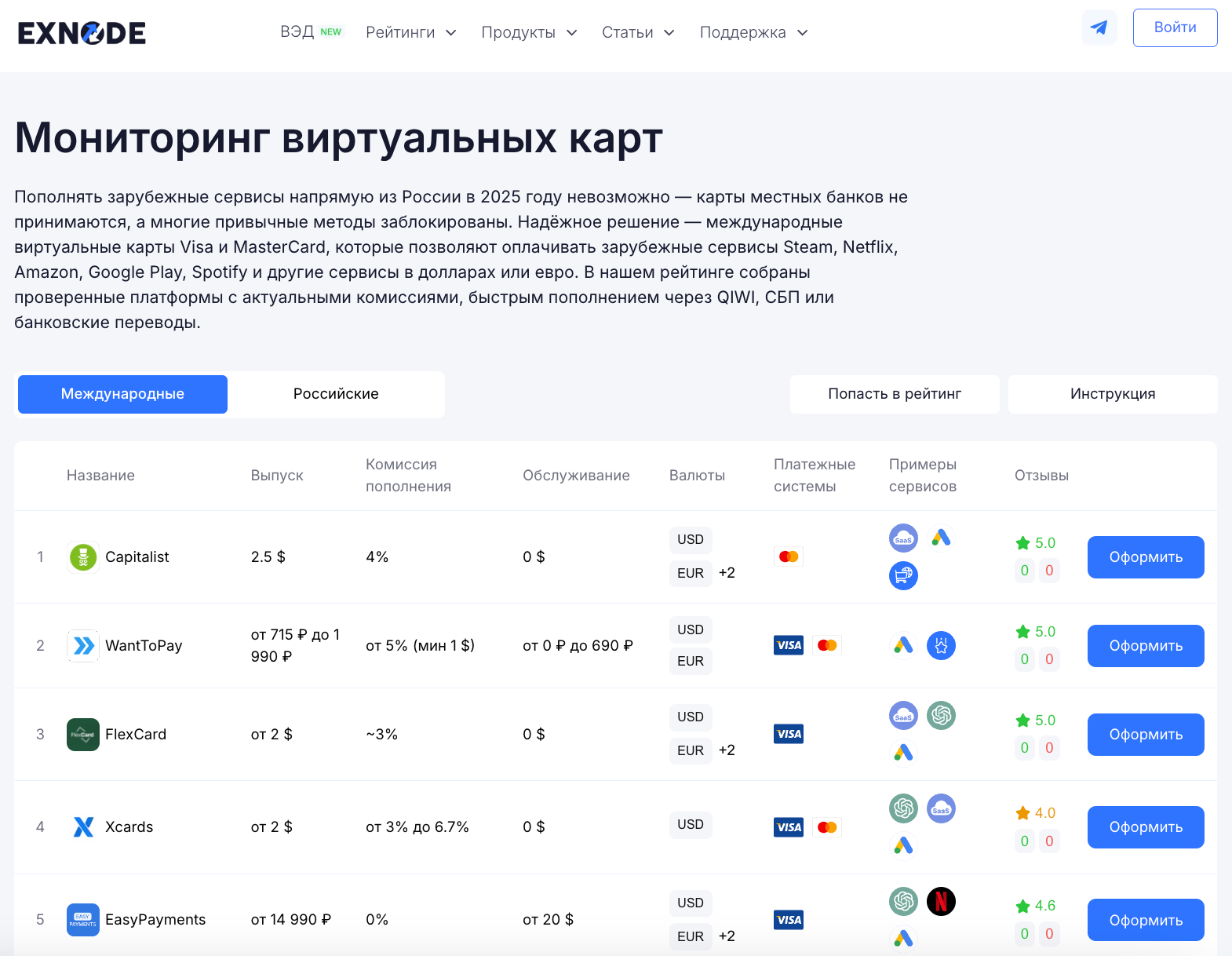
Task: Open the Поддержка dropdown menu
Action: (753, 33)
